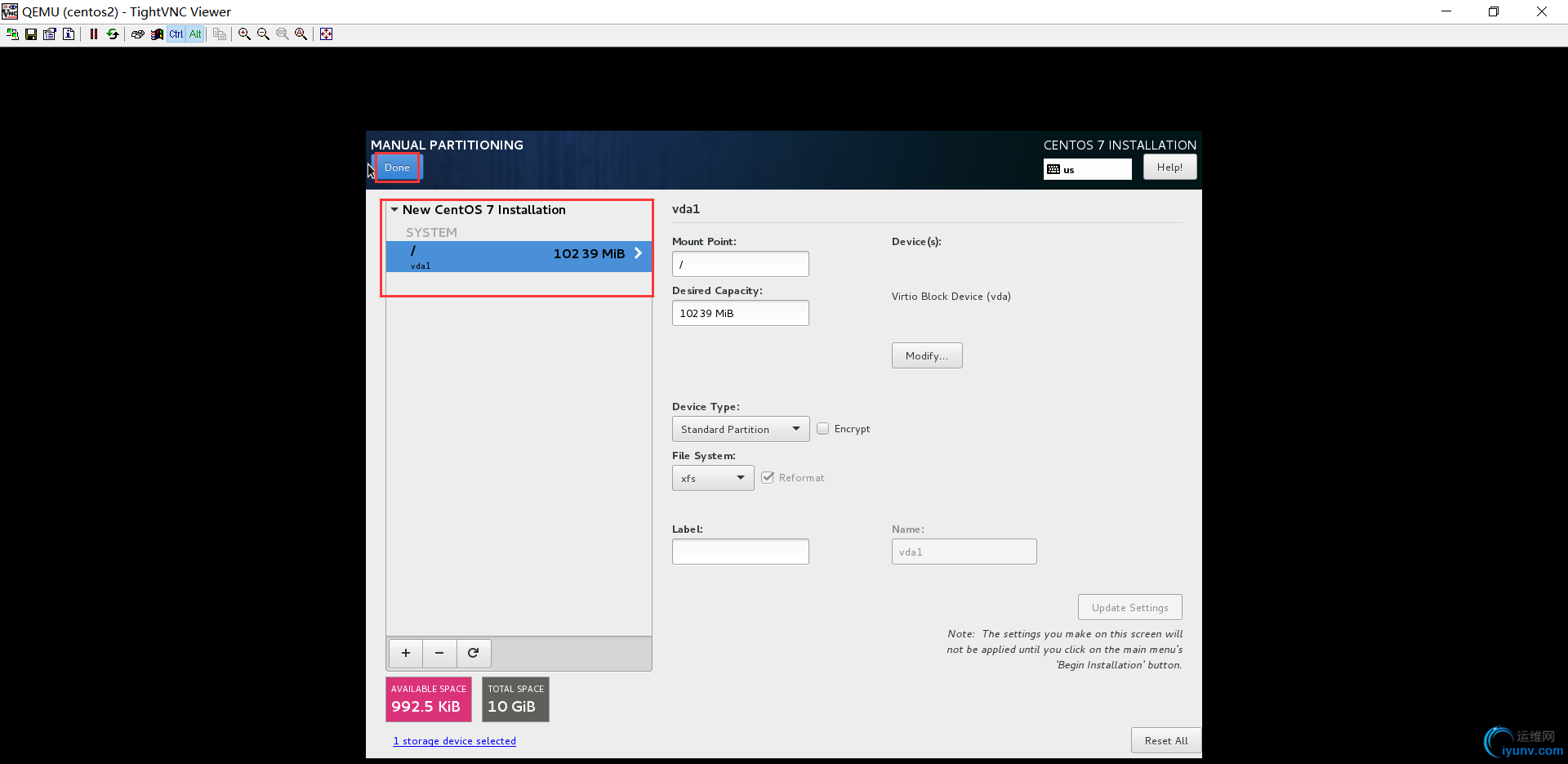
Task: Open the Device Type dropdown
Action: coord(741,429)
